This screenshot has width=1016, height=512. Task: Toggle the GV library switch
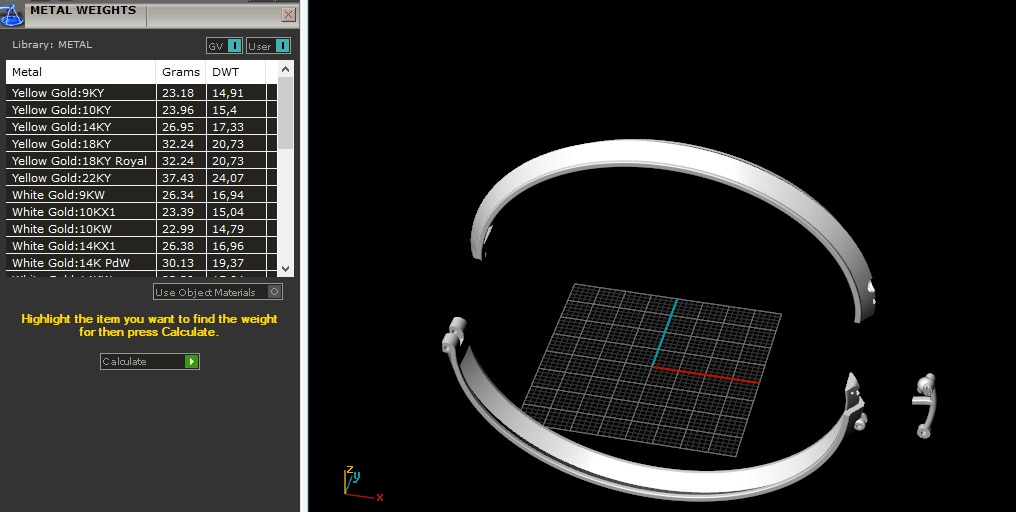point(224,46)
